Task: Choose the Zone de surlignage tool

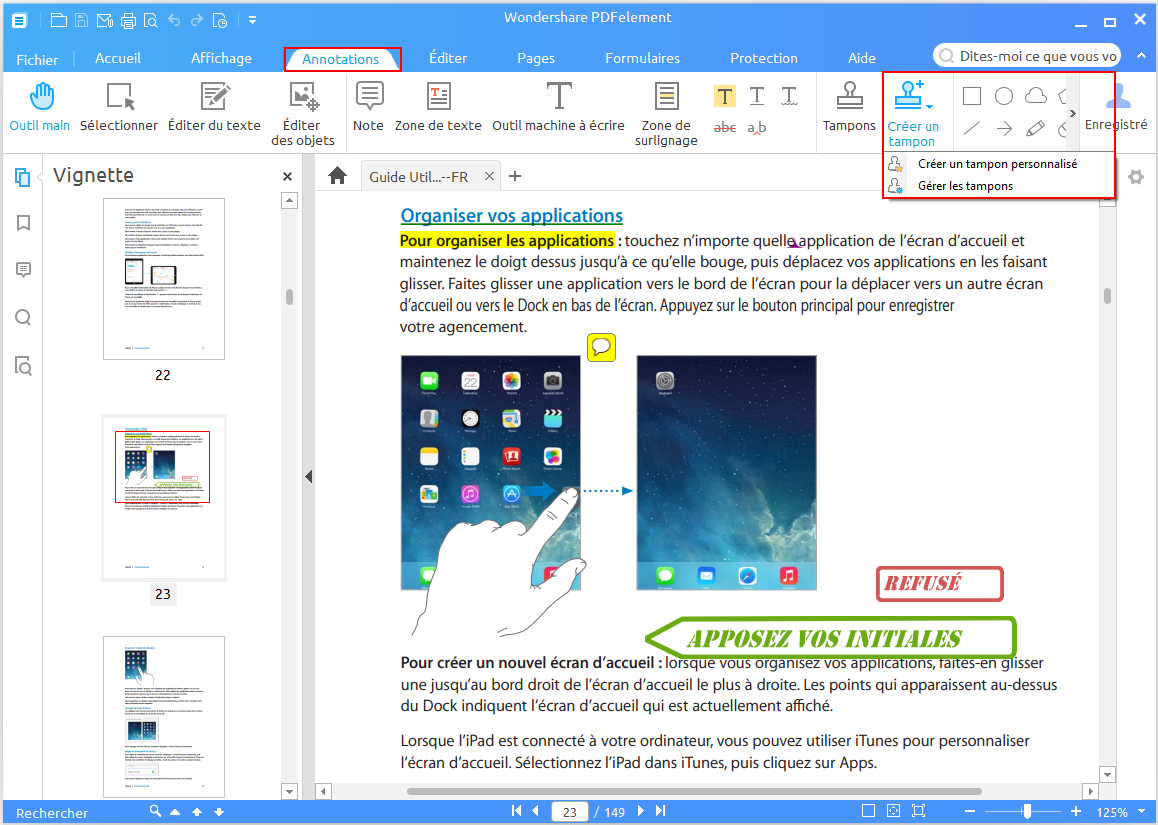Action: 666,114
